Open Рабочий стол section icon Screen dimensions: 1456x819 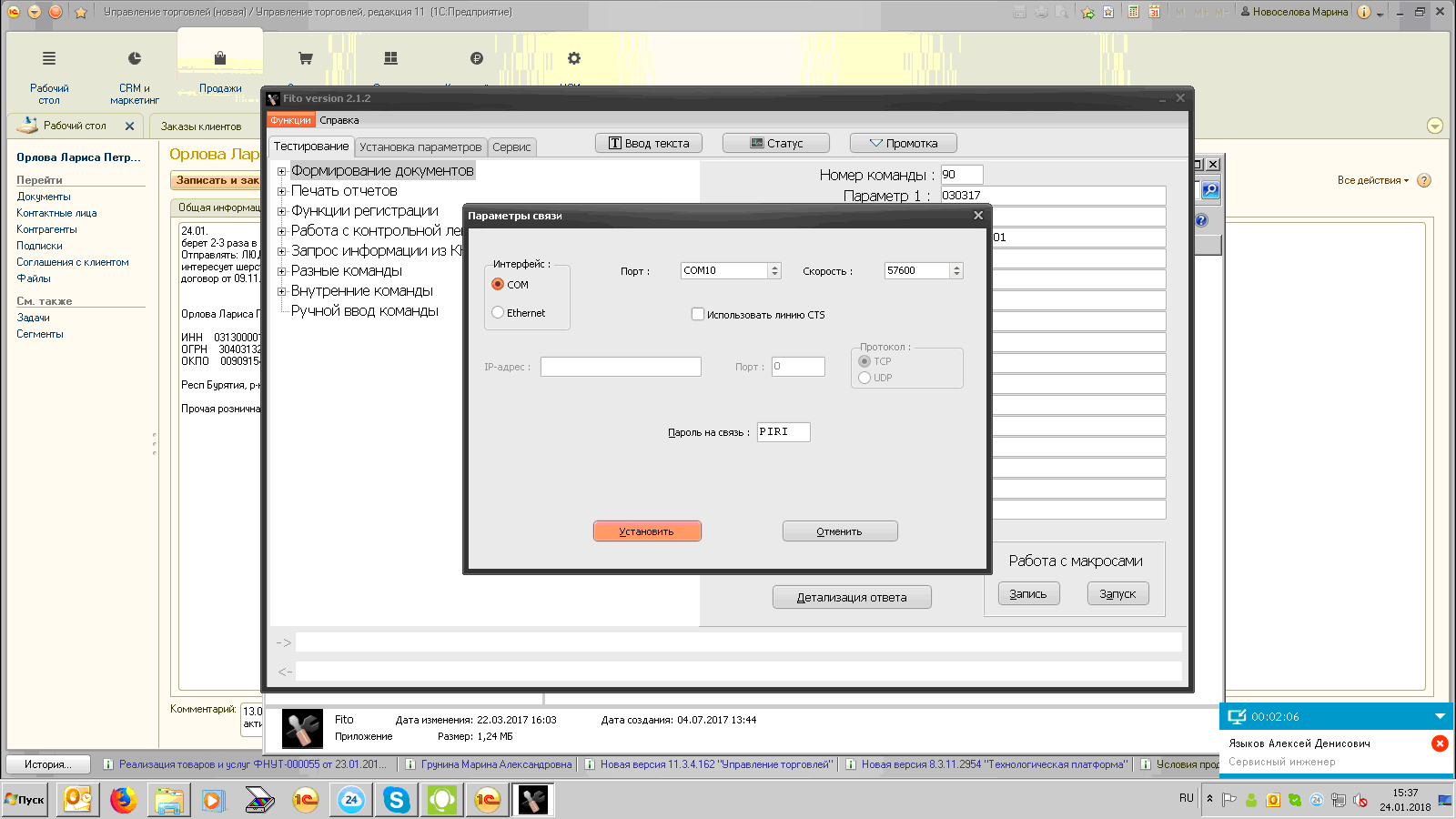point(49,58)
